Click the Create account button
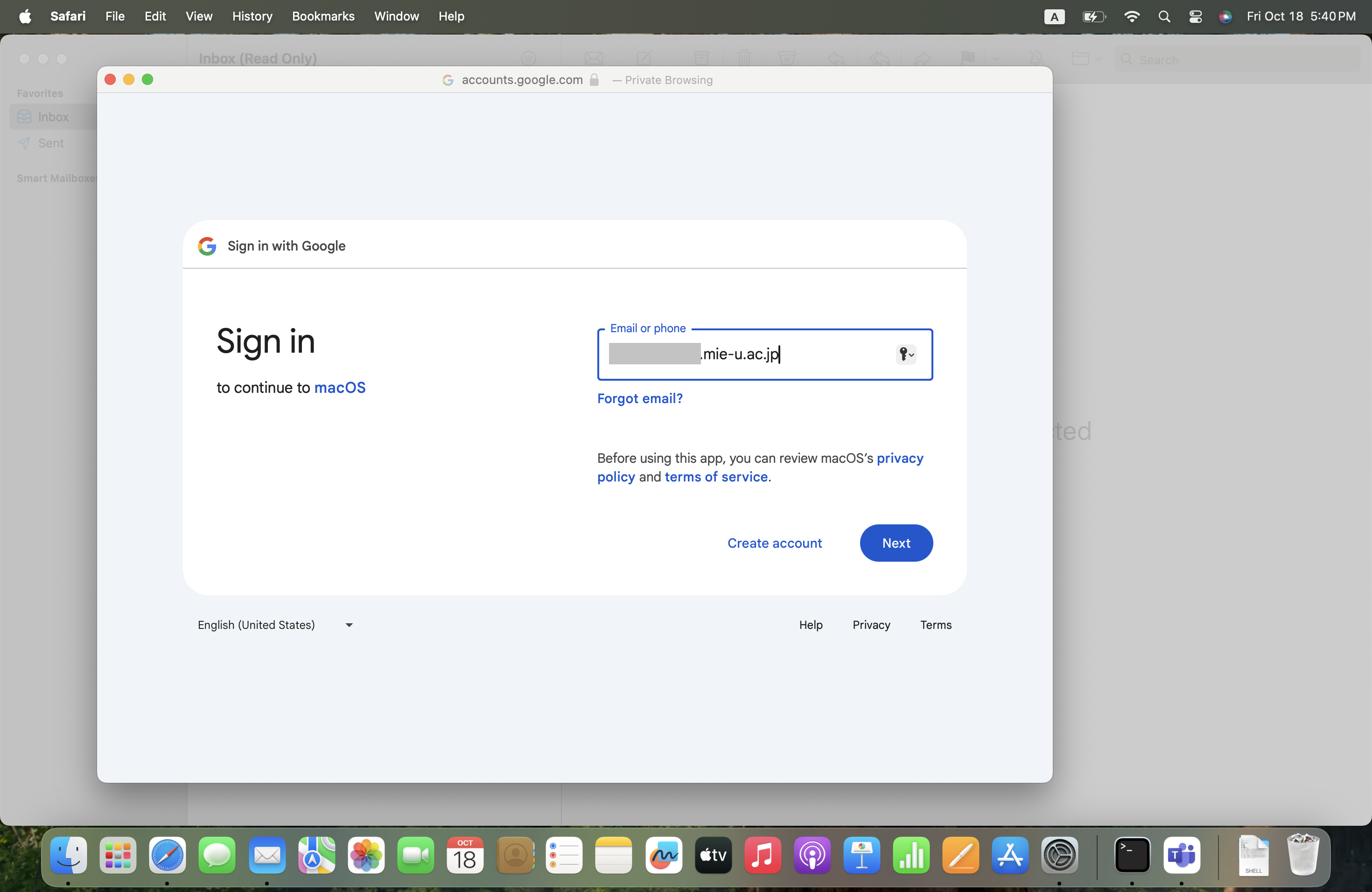Image resolution: width=1372 pixels, height=892 pixels. (774, 543)
